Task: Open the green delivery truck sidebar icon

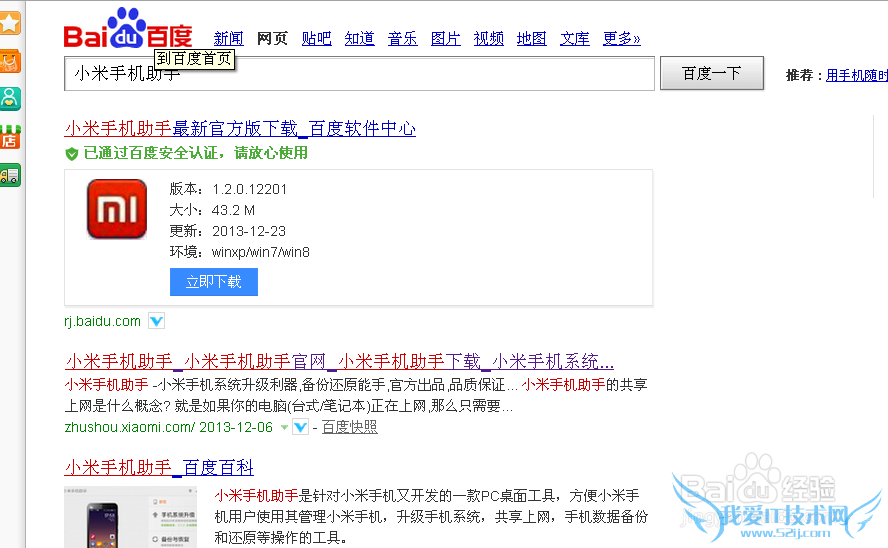Action: (10, 175)
